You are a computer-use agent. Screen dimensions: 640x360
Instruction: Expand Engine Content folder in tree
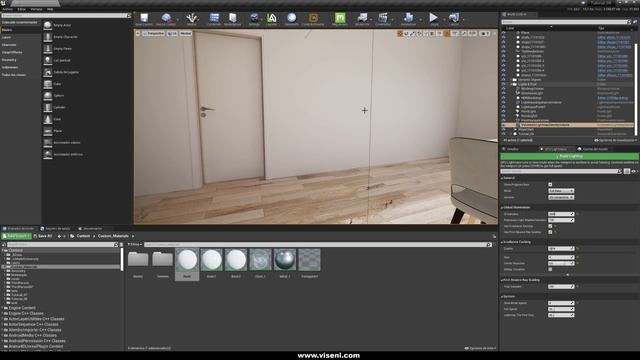pyautogui.click(x=2, y=308)
